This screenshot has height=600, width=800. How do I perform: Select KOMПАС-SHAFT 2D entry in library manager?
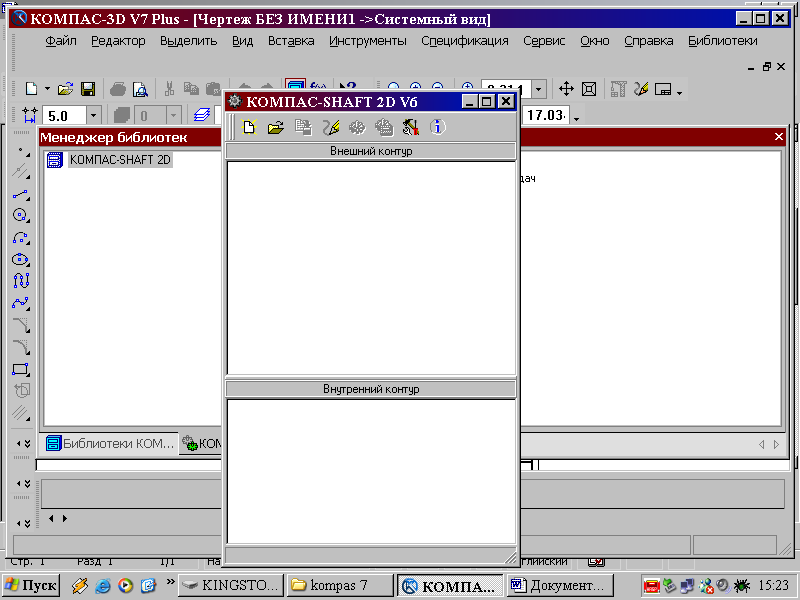120,160
